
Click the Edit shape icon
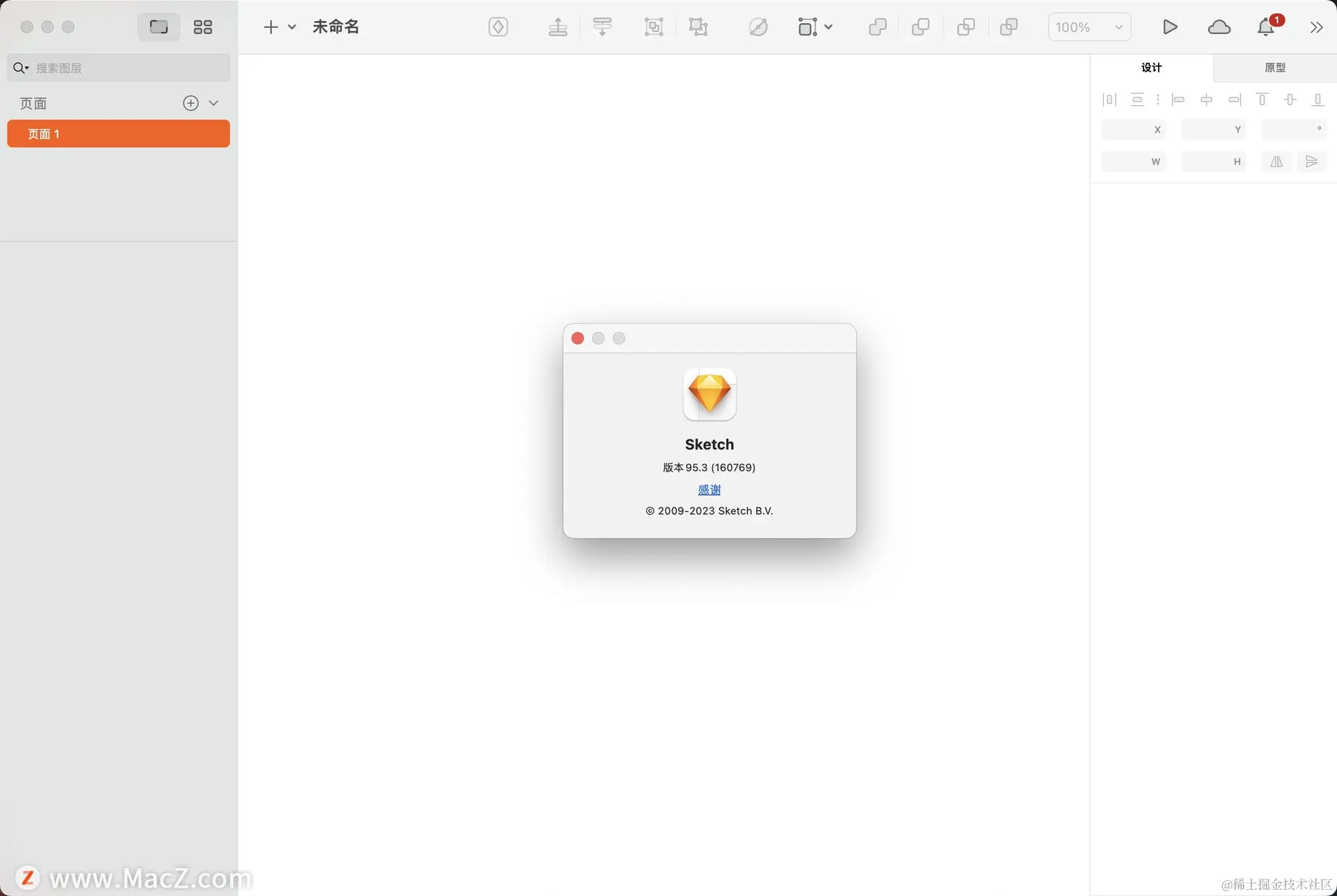click(x=758, y=27)
